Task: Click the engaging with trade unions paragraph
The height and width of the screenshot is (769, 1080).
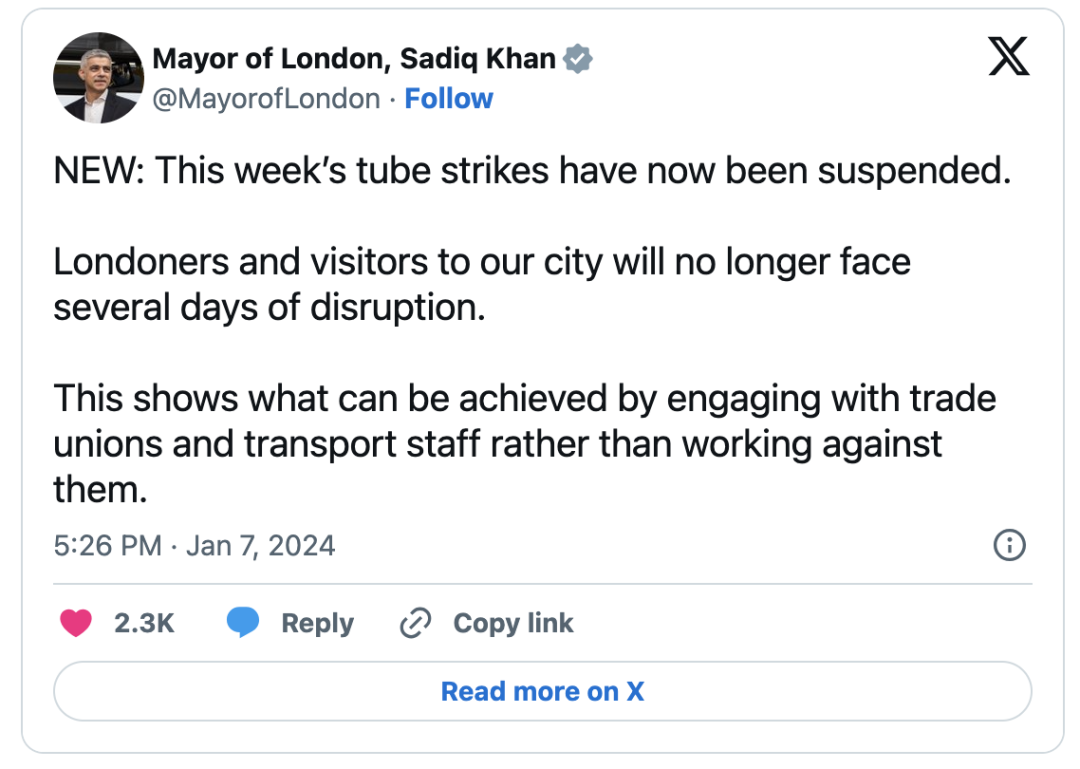Action: 524,443
